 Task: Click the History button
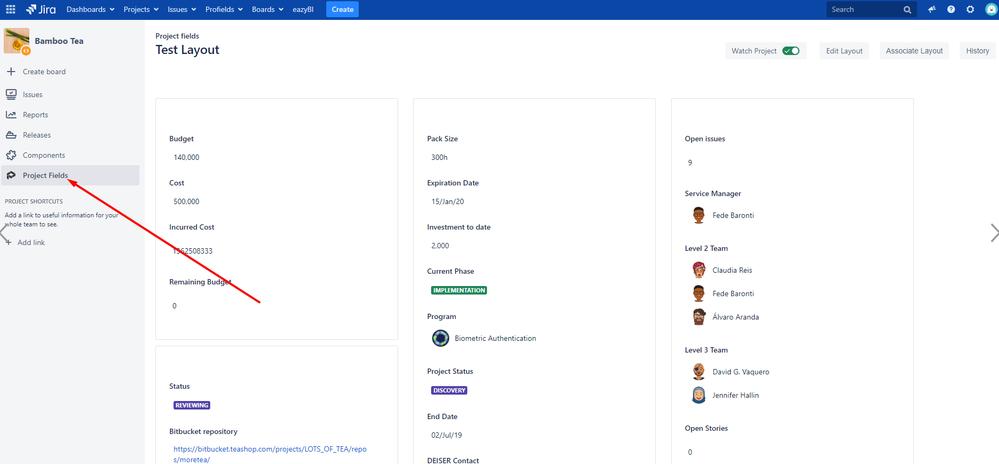coord(977,51)
